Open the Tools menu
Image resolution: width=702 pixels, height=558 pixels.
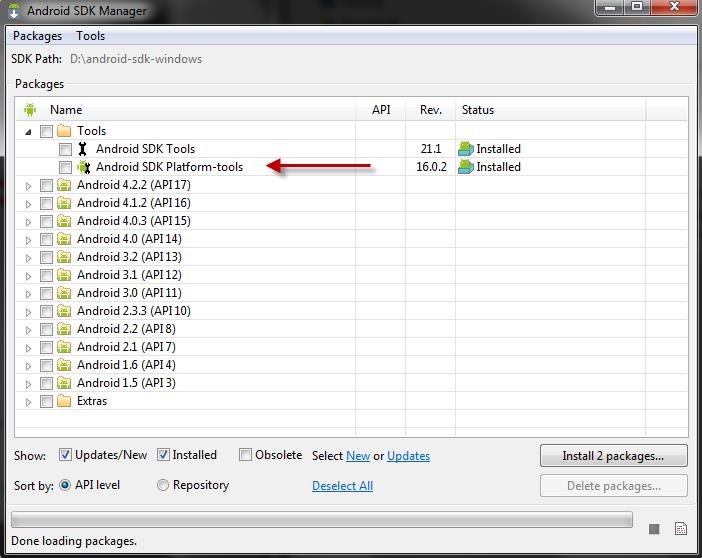[90, 36]
